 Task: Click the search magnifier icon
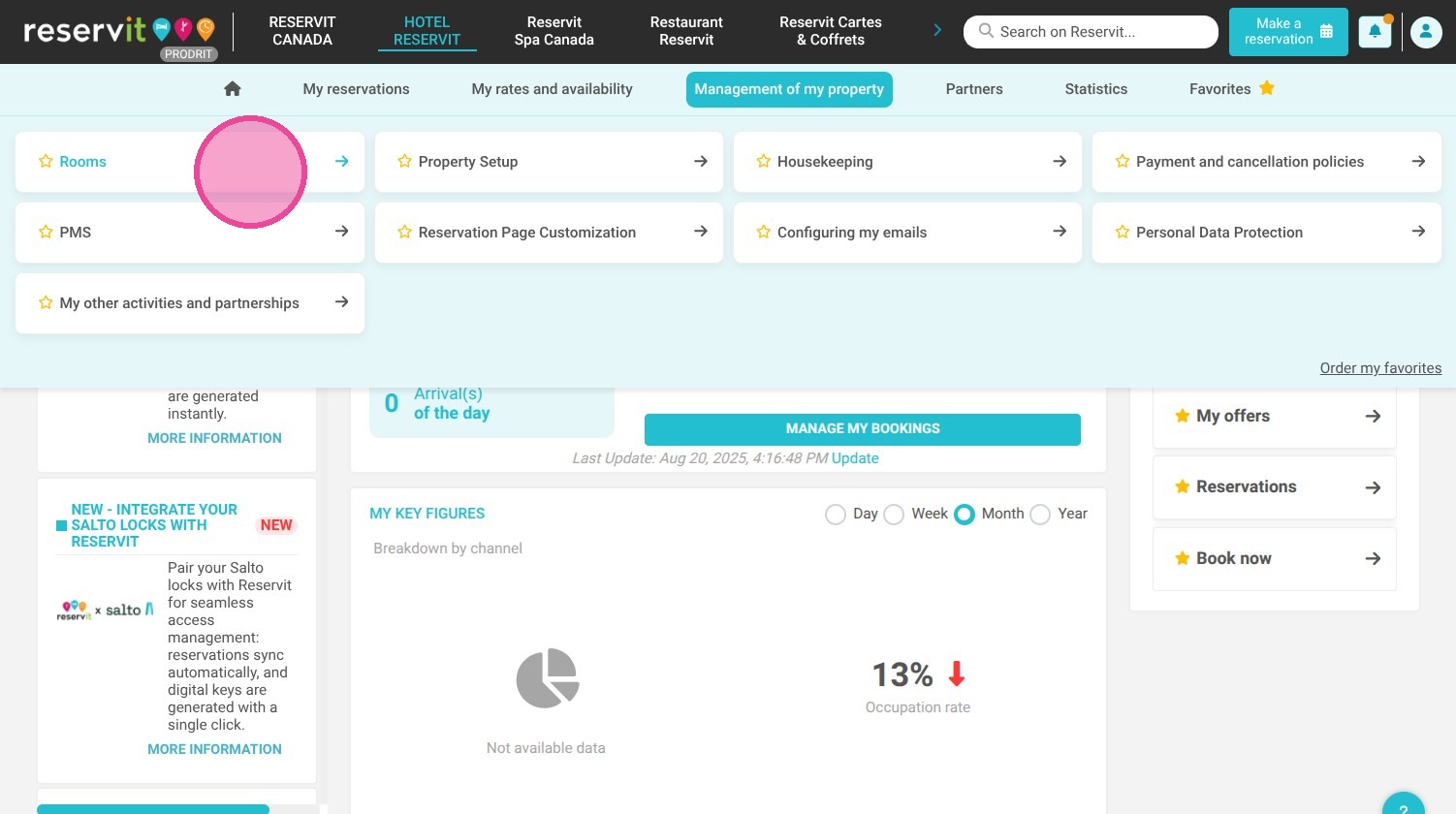[986, 31]
